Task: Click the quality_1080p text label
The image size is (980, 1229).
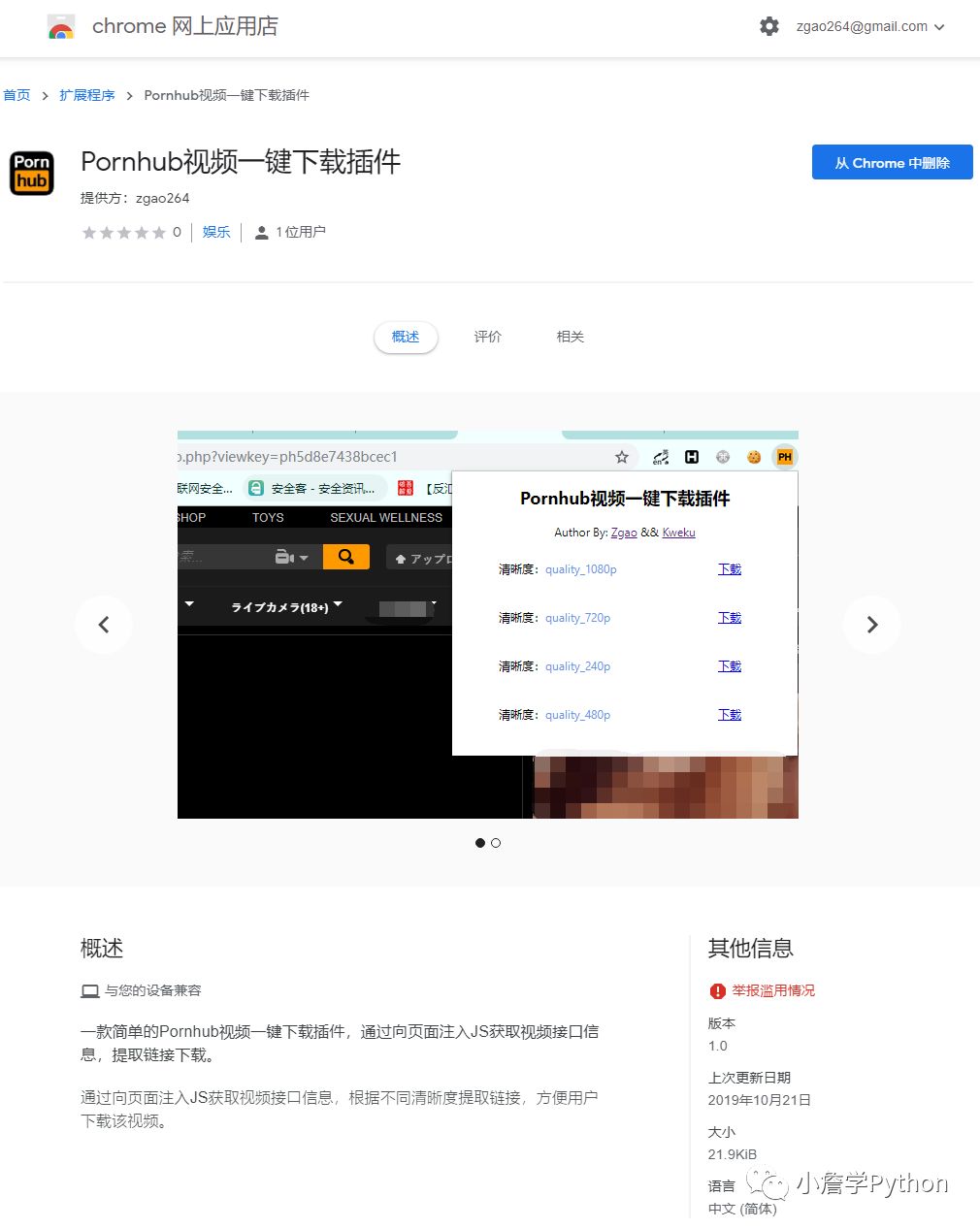Action: click(x=581, y=569)
